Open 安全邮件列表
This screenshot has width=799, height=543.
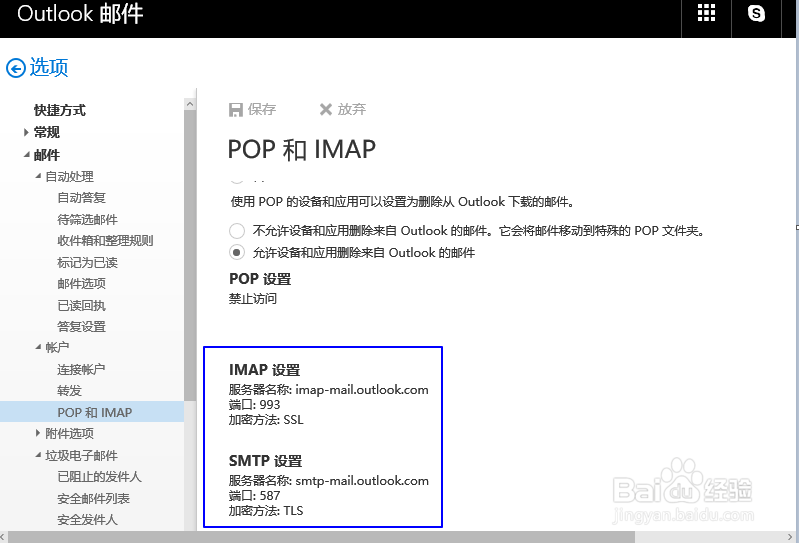(93, 499)
